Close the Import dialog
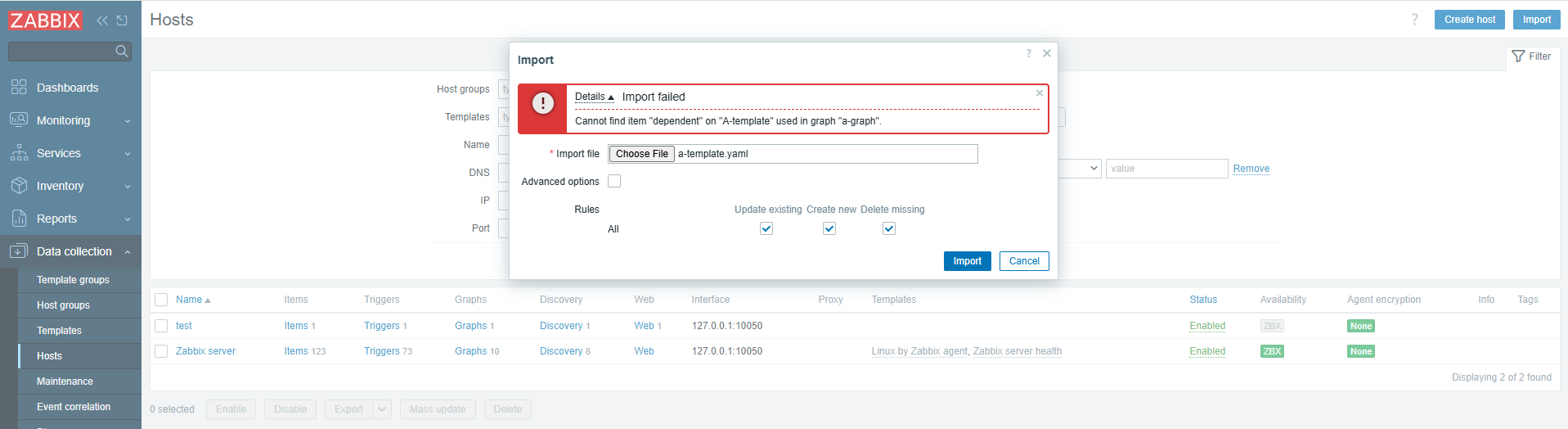Image resolution: width=1568 pixels, height=429 pixels. pyautogui.click(x=1046, y=53)
